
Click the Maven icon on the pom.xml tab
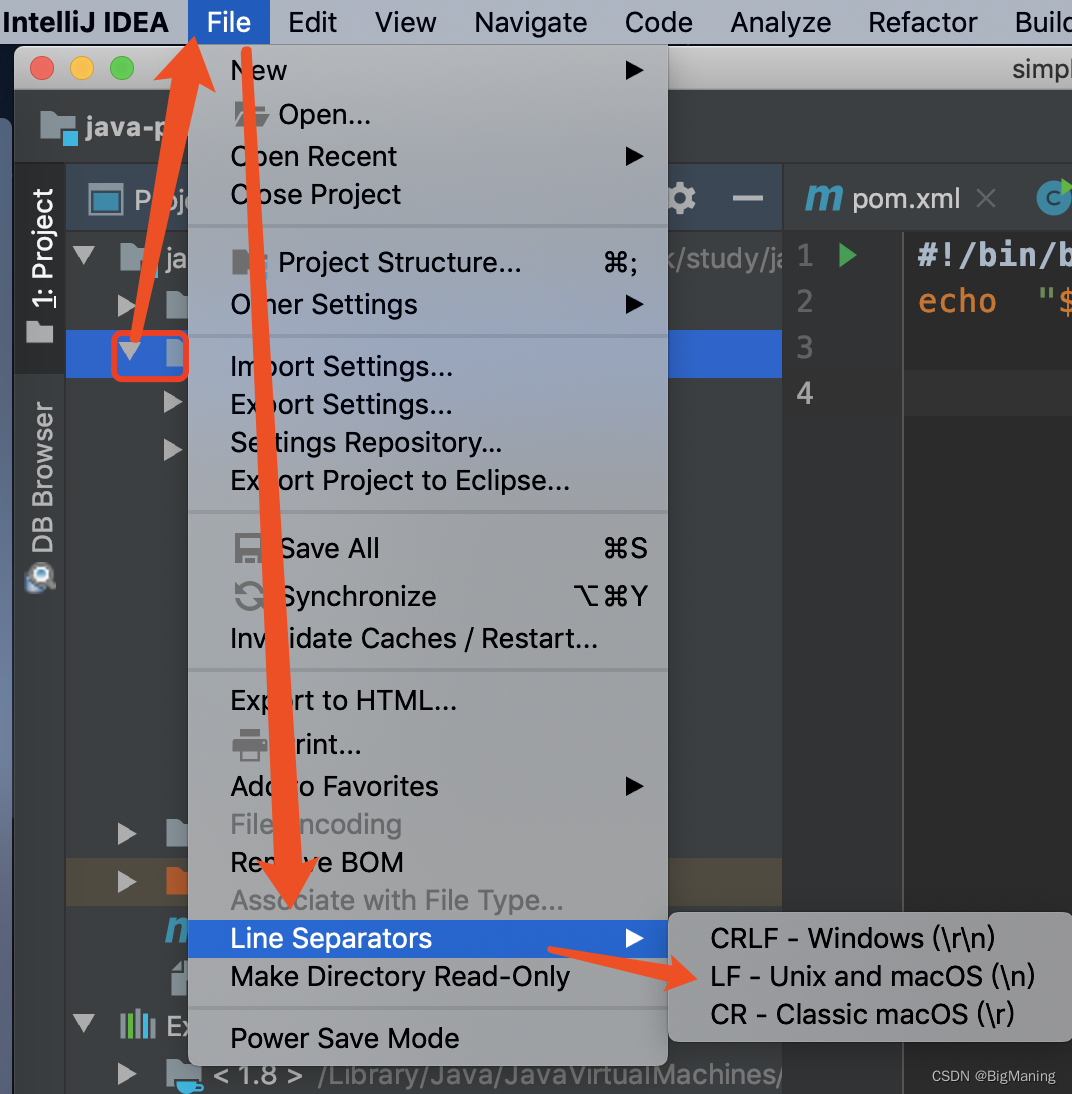pos(824,197)
